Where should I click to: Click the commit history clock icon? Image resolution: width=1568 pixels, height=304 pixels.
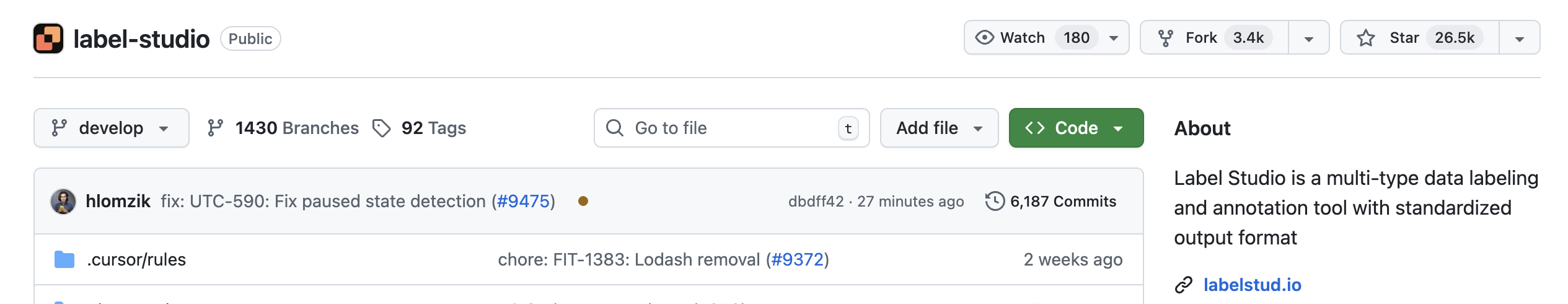(995, 202)
